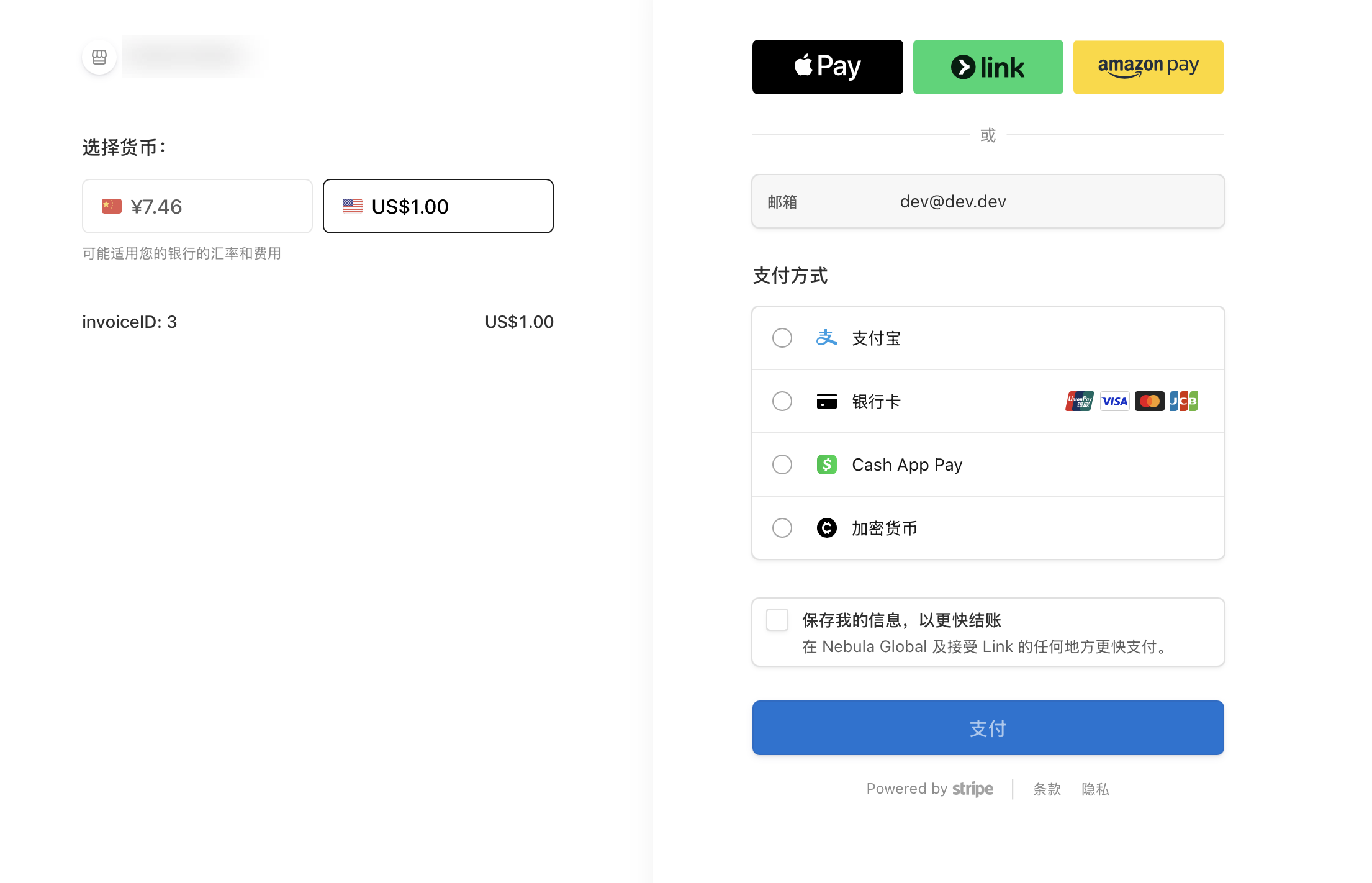
Task: Select the Cash App Pay radio button
Action: click(782, 464)
